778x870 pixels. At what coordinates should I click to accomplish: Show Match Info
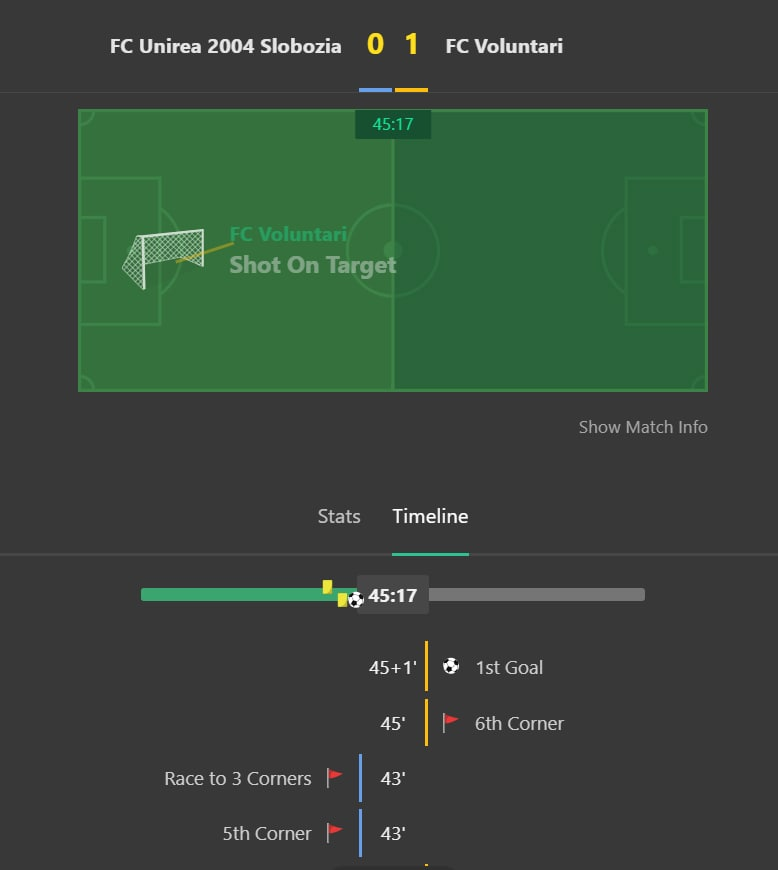pos(642,427)
